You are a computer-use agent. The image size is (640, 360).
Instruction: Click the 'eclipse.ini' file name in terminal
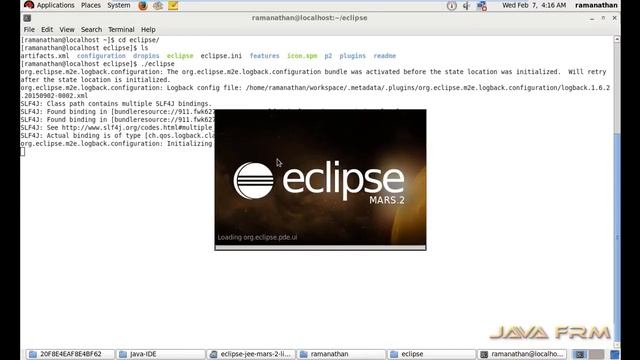click(x=221, y=56)
